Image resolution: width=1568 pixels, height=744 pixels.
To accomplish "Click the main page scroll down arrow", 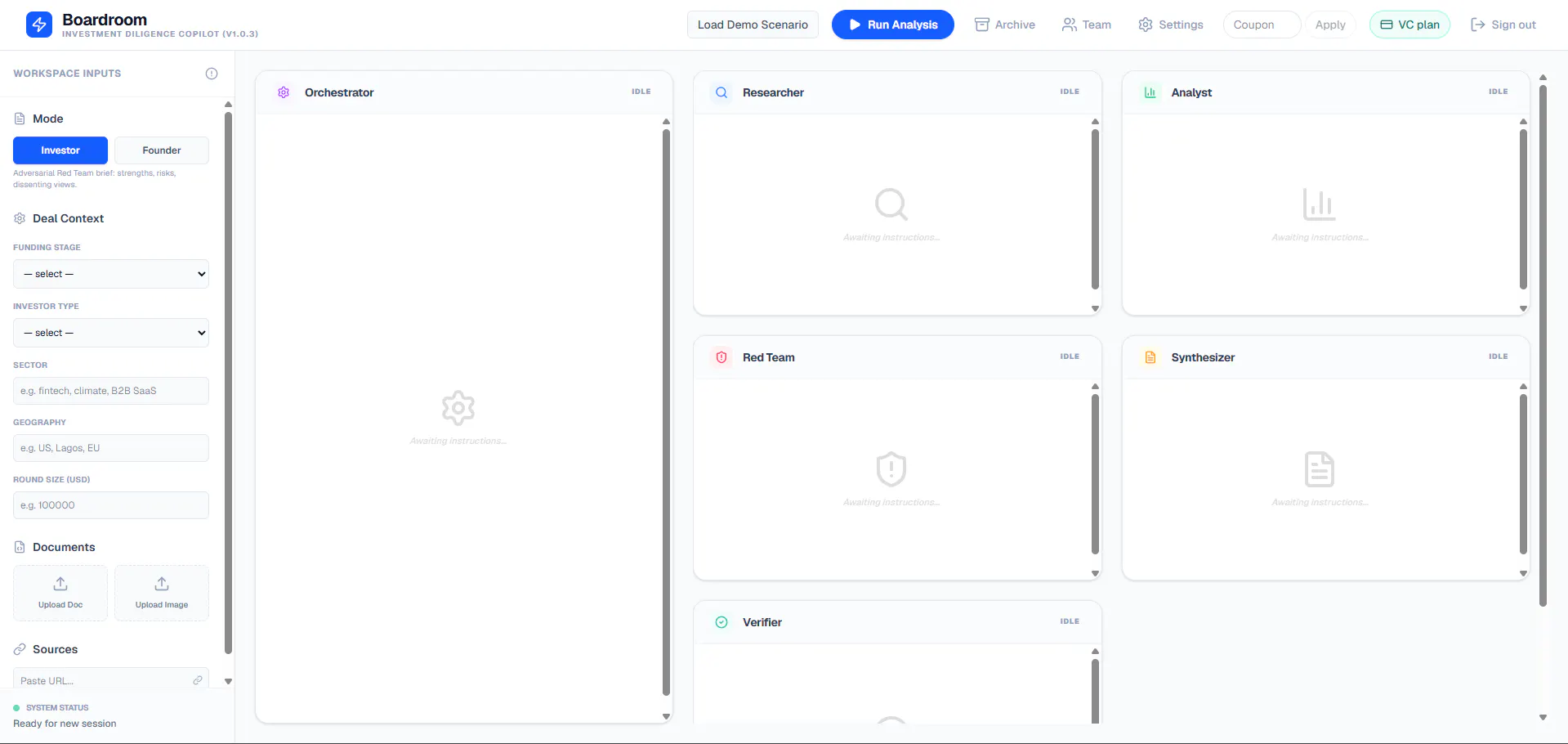I will click(x=1543, y=717).
